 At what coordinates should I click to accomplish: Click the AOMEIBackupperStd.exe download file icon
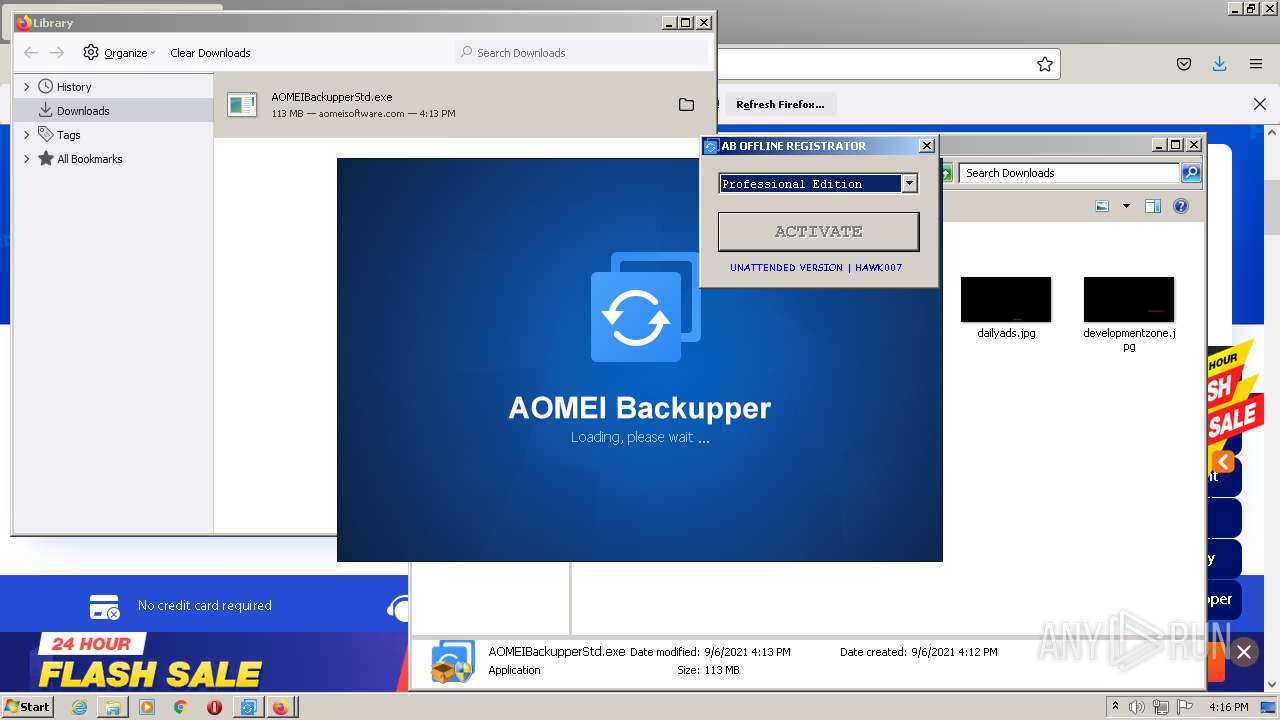point(242,104)
